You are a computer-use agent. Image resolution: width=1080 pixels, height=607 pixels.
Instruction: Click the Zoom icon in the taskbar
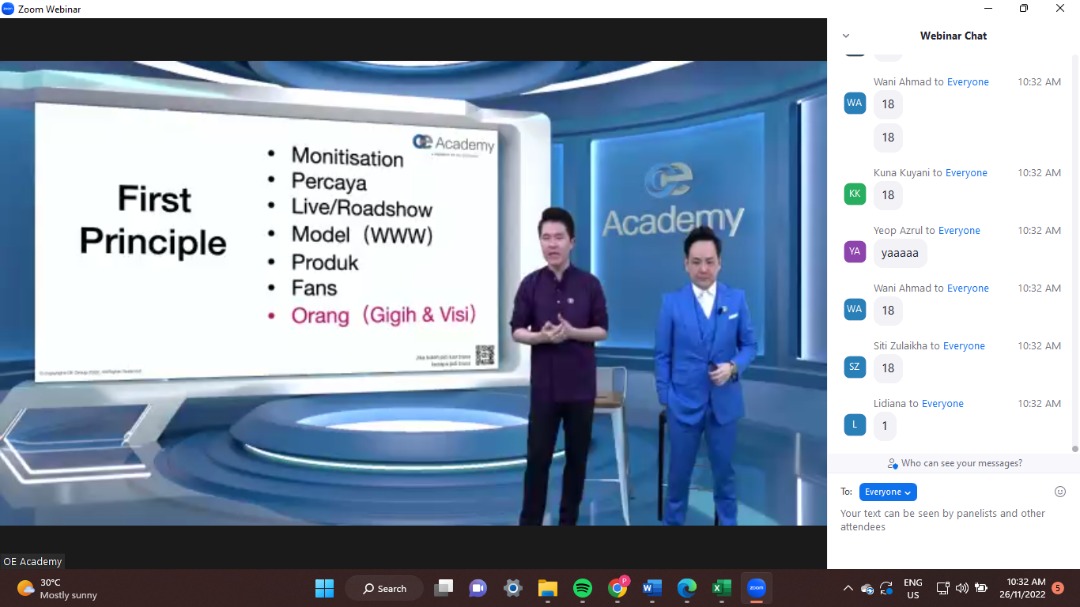pos(756,588)
